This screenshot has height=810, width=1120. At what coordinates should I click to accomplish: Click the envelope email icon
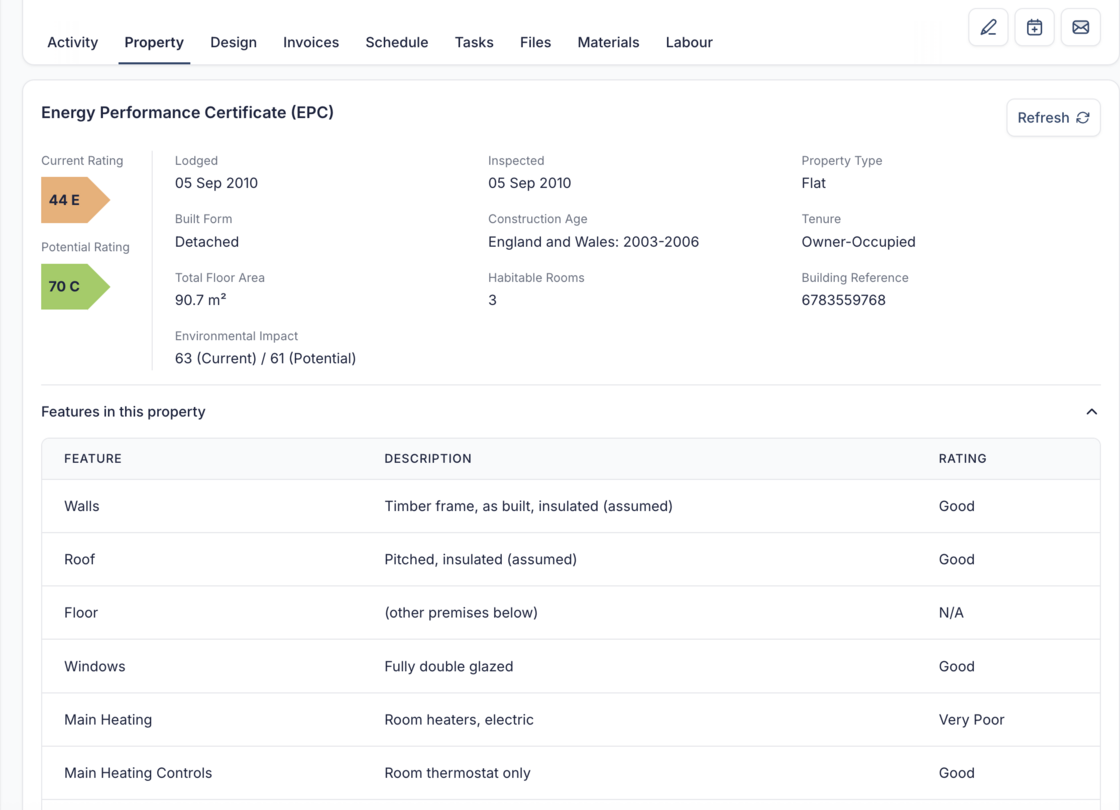[1080, 28]
